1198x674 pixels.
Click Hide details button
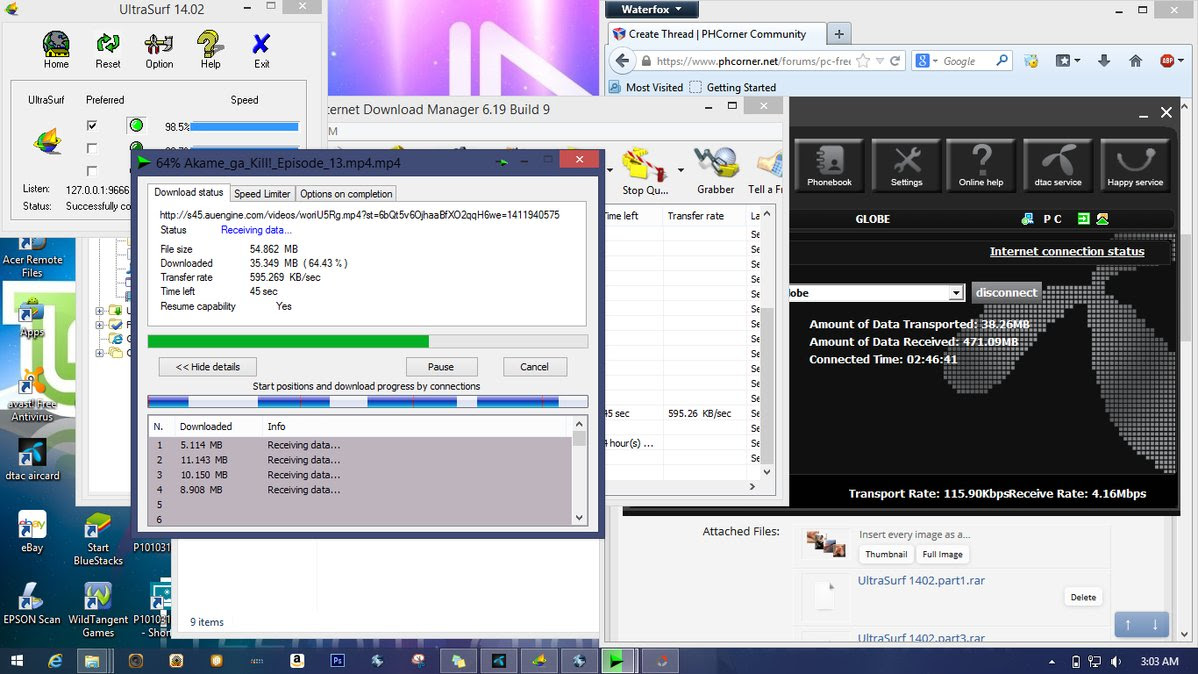(x=208, y=367)
